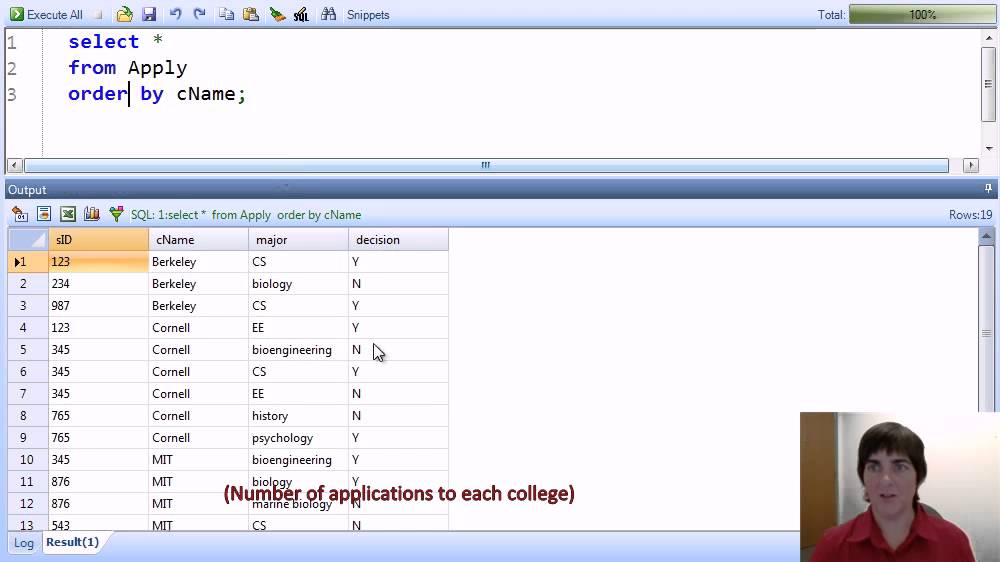Click the SQL format icon
This screenshot has width=1000, height=562.
[x=301, y=14]
